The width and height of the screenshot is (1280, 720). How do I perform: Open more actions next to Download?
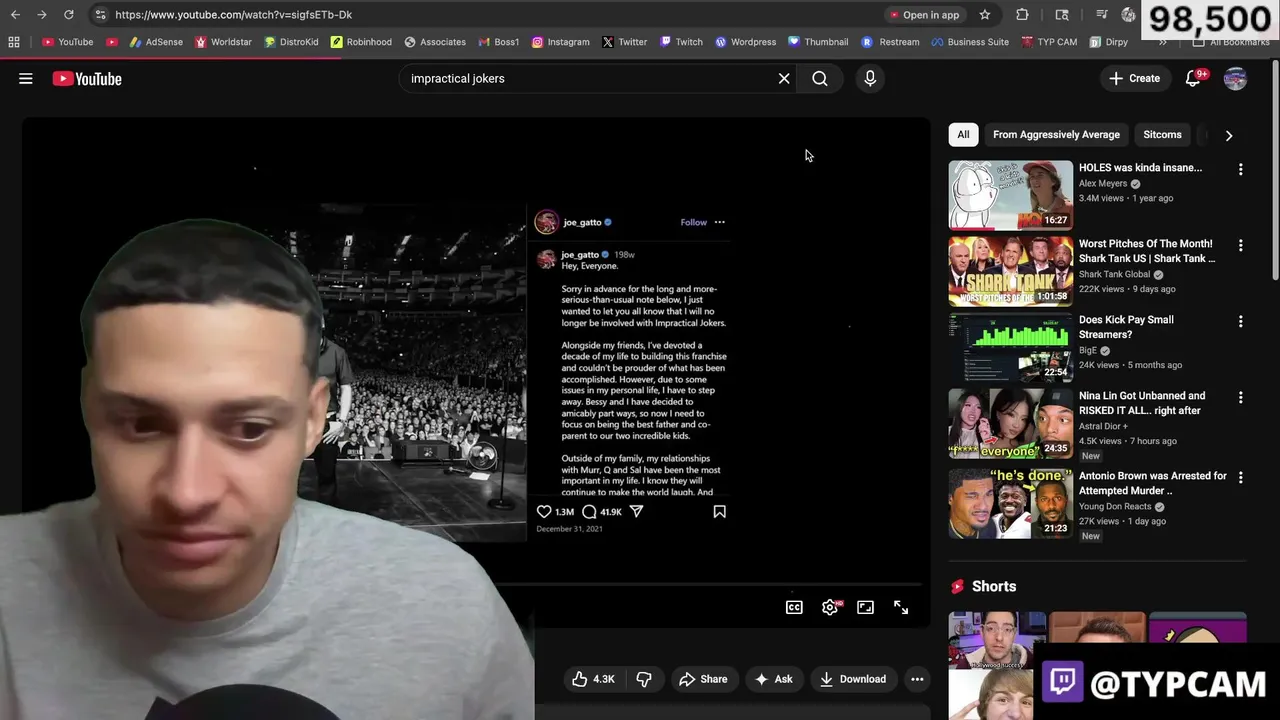click(917, 679)
